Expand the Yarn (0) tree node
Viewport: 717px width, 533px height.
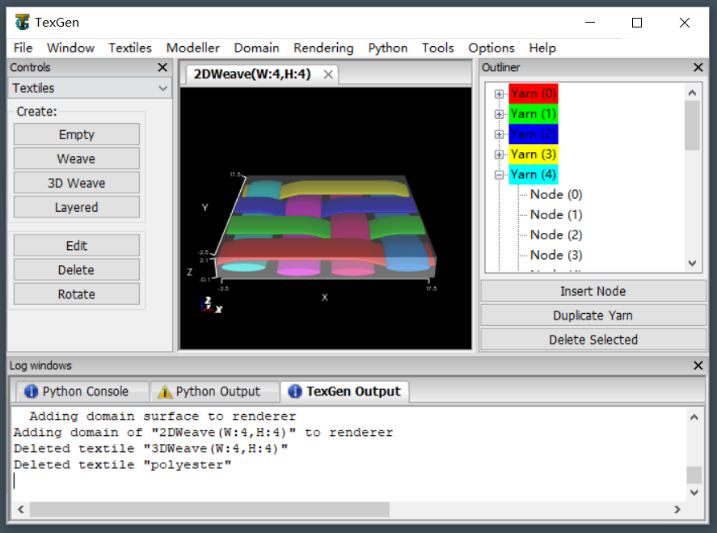pos(499,93)
